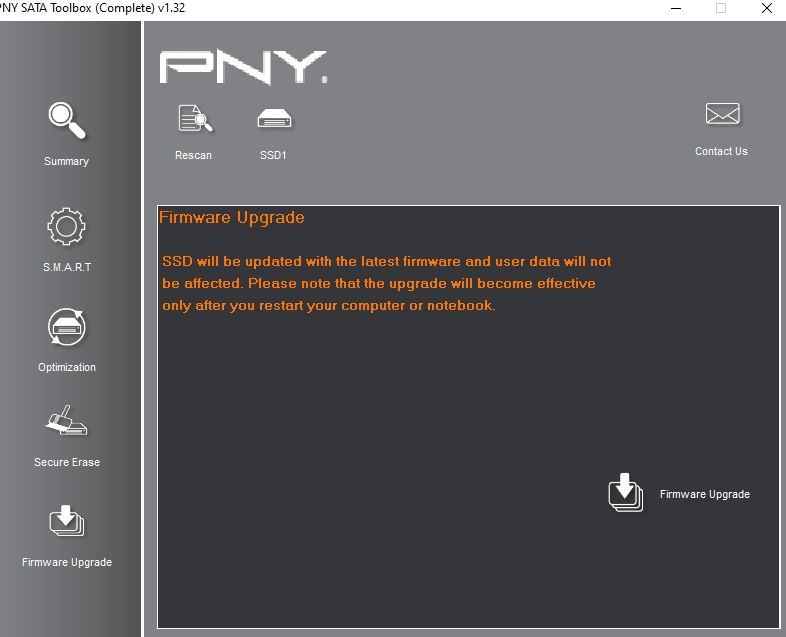Click the Rescan document icon
This screenshot has height=637, width=786.
[194, 119]
